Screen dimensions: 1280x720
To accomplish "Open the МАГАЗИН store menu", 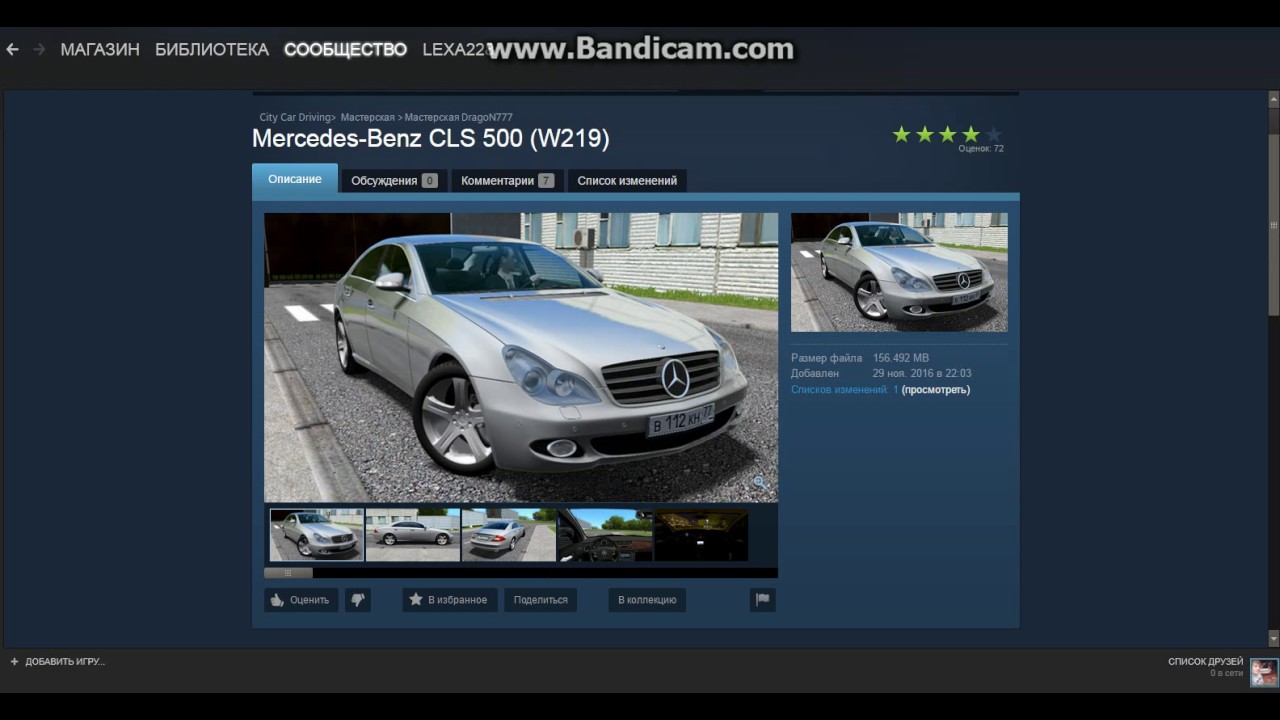I will tap(100, 49).
